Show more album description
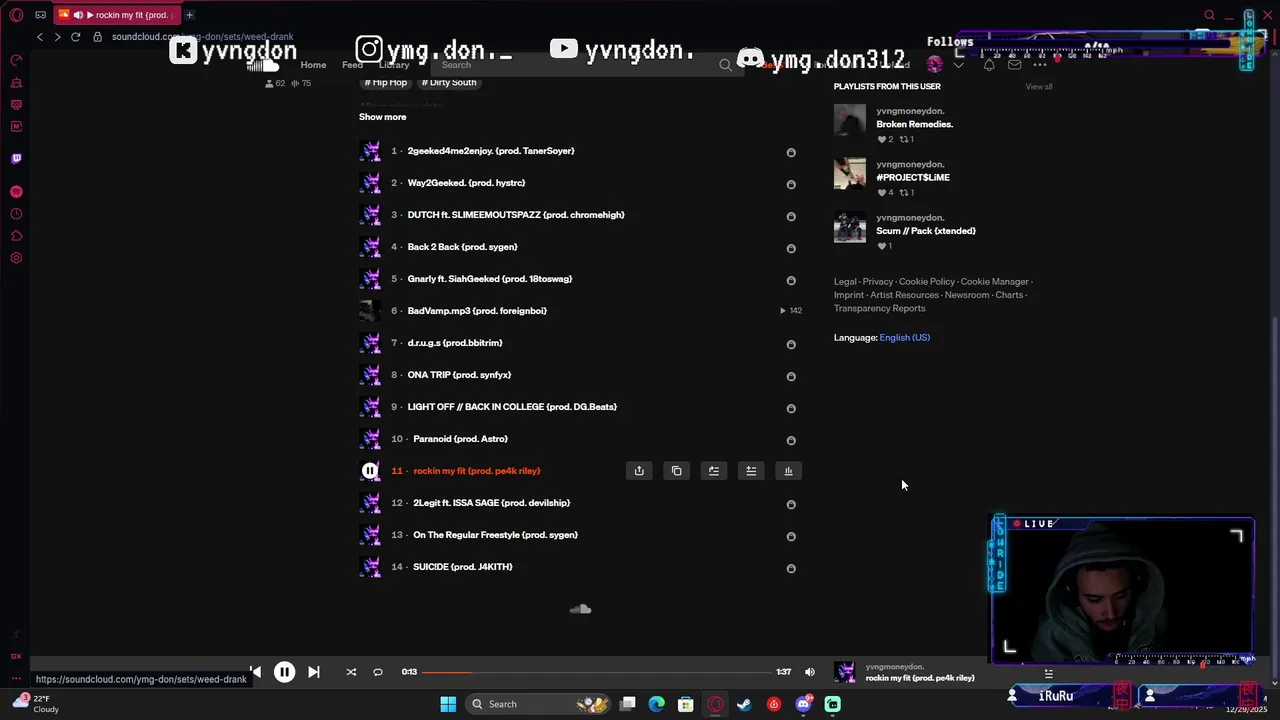Screen dimensions: 1280x720 click(382, 117)
